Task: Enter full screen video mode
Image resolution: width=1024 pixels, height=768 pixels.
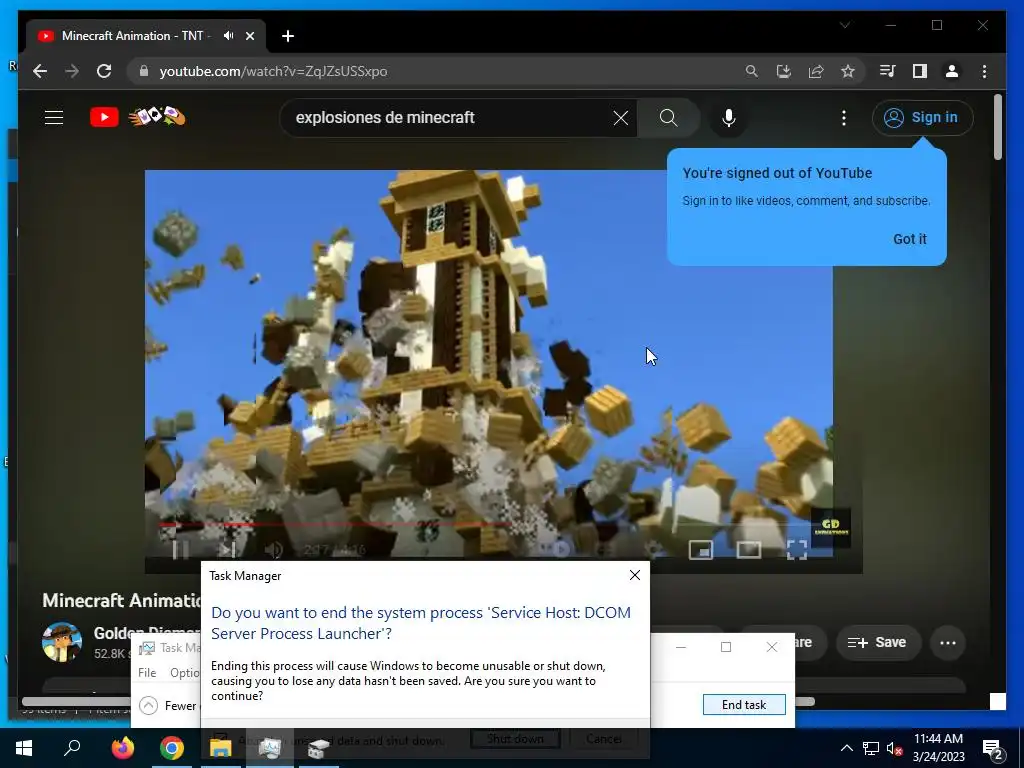Action: click(x=797, y=550)
